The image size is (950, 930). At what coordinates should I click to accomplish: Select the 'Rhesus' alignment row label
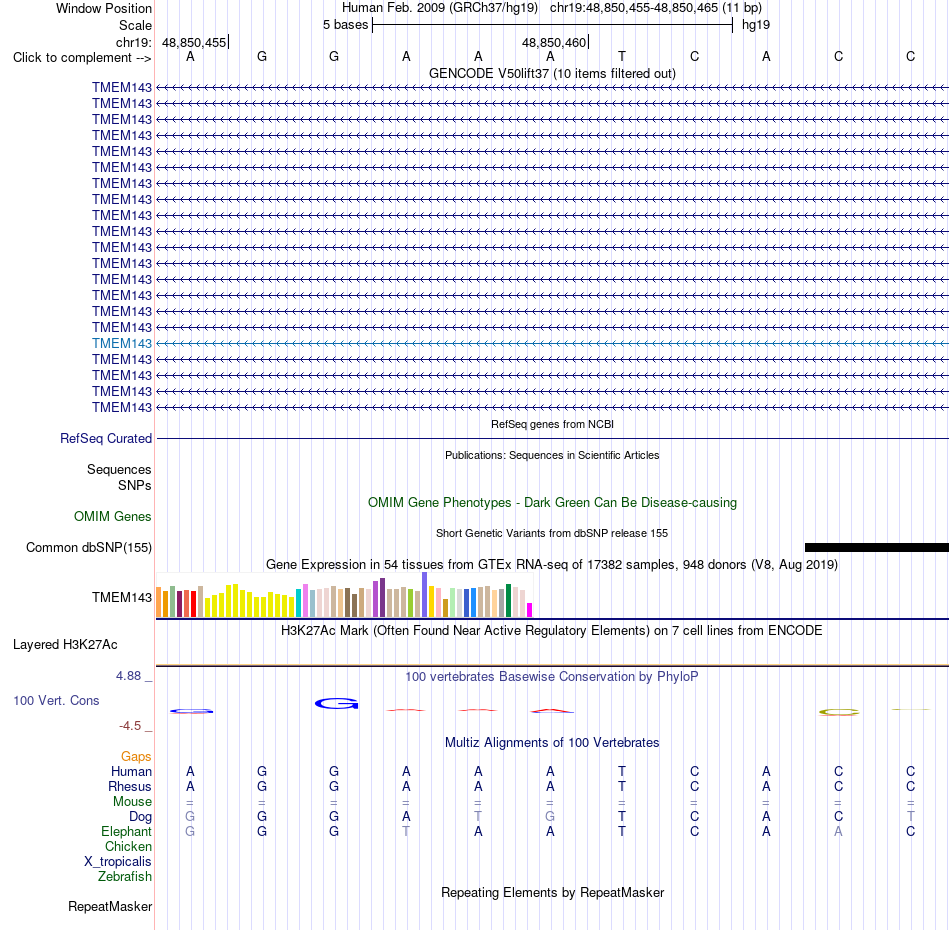[x=130, y=786]
